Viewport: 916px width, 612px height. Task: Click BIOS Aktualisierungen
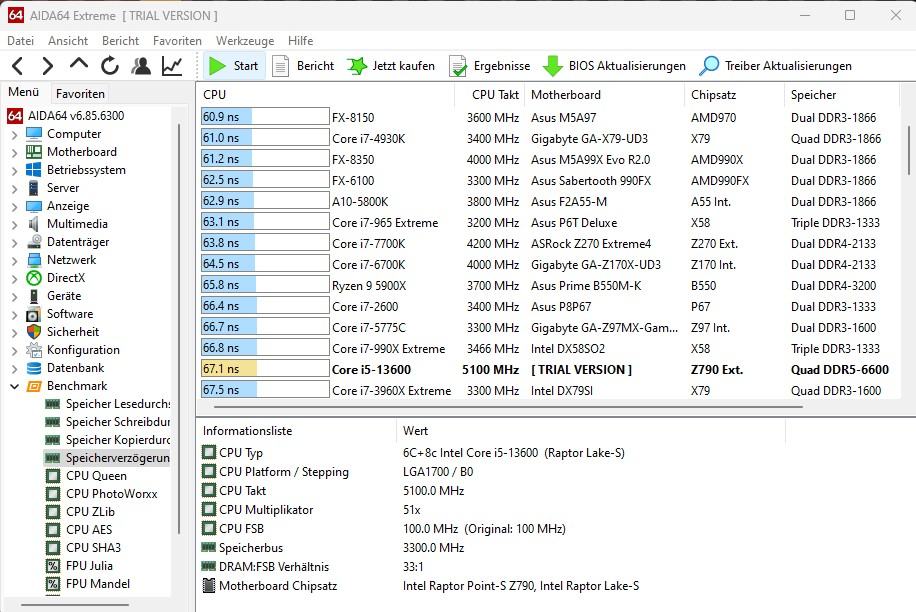[614, 66]
